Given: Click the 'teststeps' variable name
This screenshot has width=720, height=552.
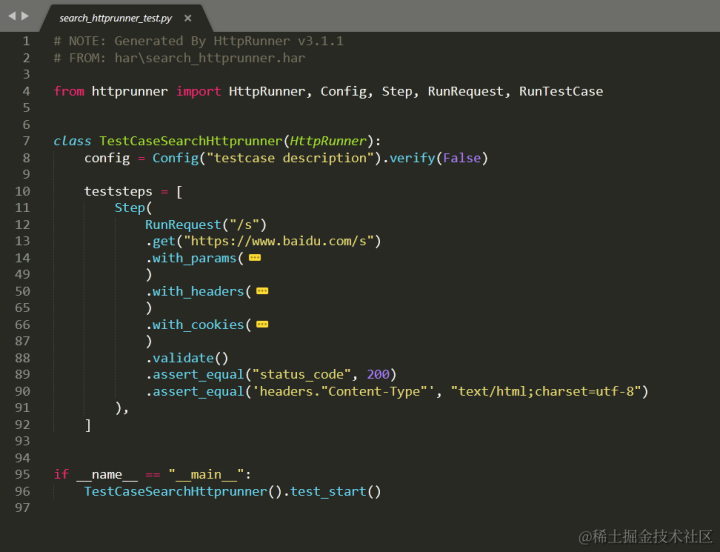Looking at the screenshot, I should point(118,192).
